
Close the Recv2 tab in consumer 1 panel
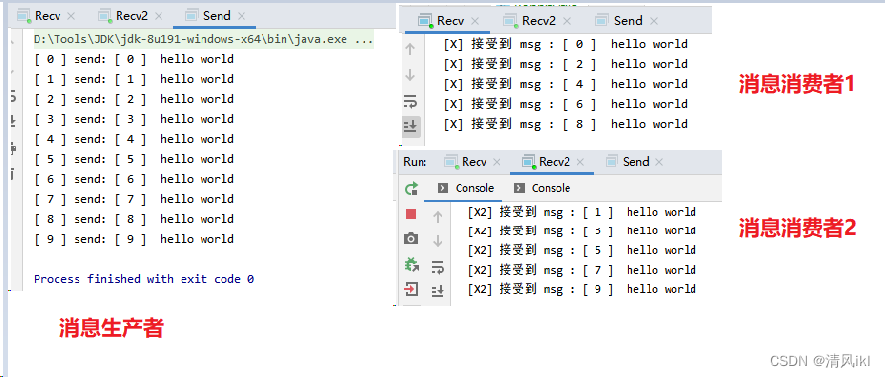click(567, 21)
